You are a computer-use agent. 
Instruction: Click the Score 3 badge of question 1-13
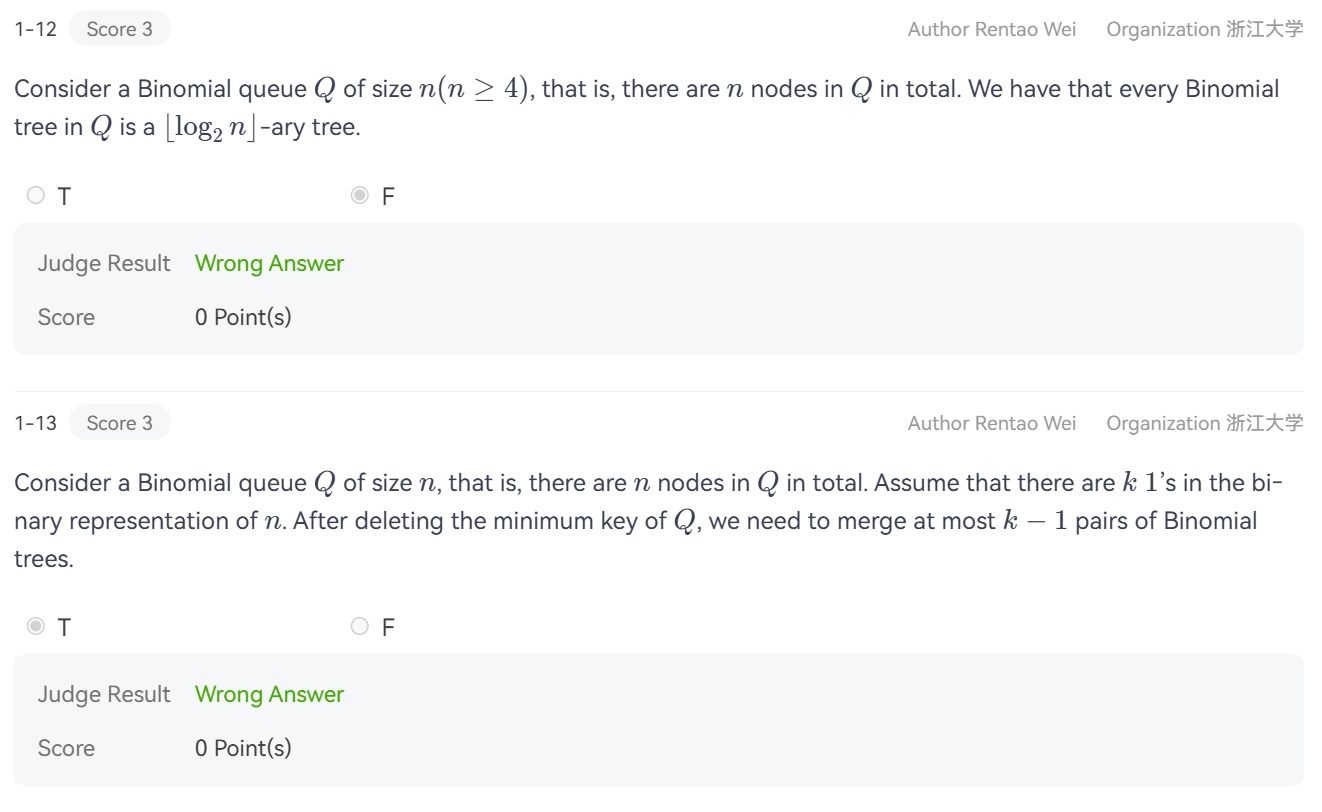click(120, 423)
